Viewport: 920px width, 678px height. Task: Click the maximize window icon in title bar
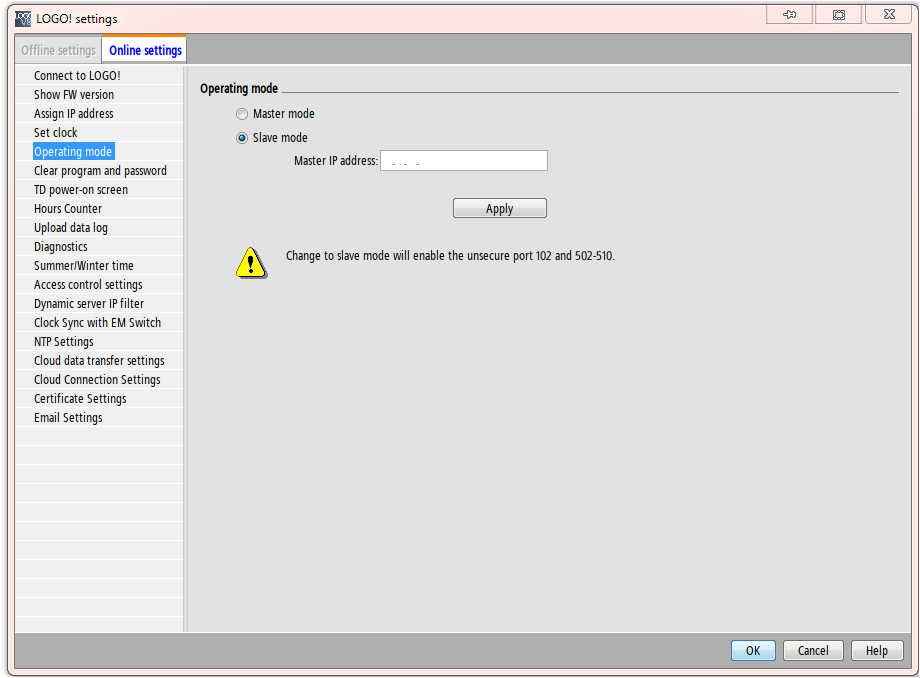click(x=839, y=15)
